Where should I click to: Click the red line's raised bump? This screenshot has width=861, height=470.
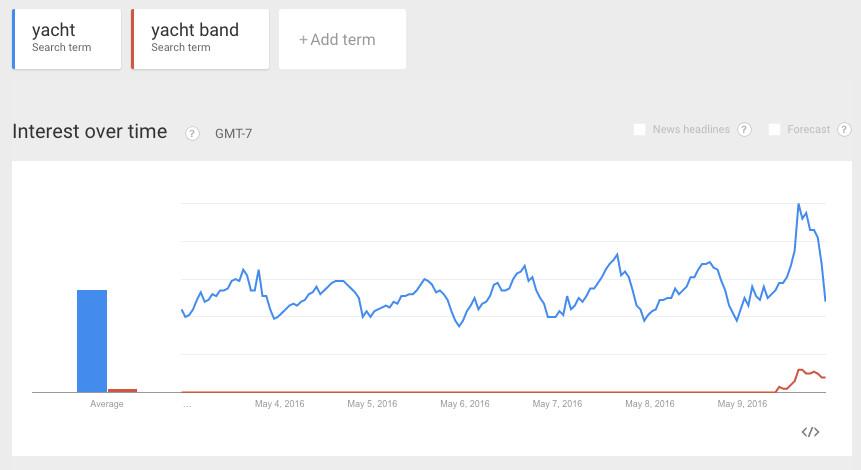pos(800,371)
